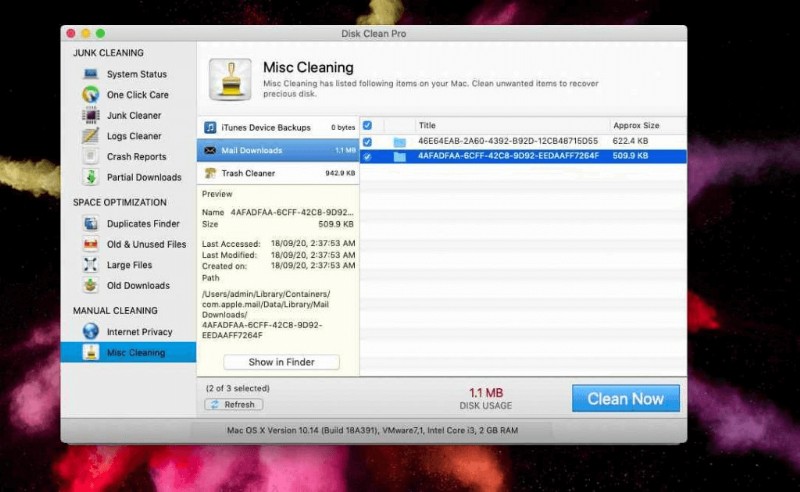
Task: Open Crash Reports icon
Action: tap(91, 156)
